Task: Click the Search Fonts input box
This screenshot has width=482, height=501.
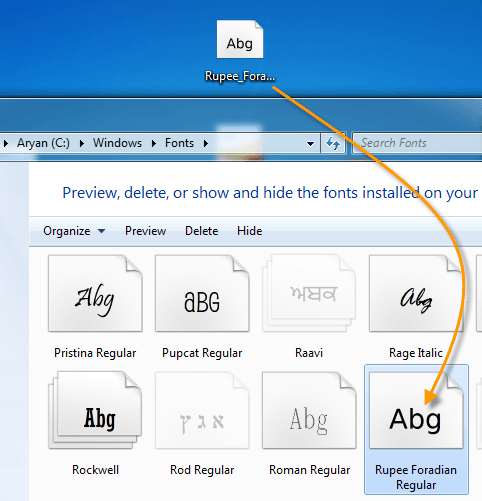Action: (417, 143)
